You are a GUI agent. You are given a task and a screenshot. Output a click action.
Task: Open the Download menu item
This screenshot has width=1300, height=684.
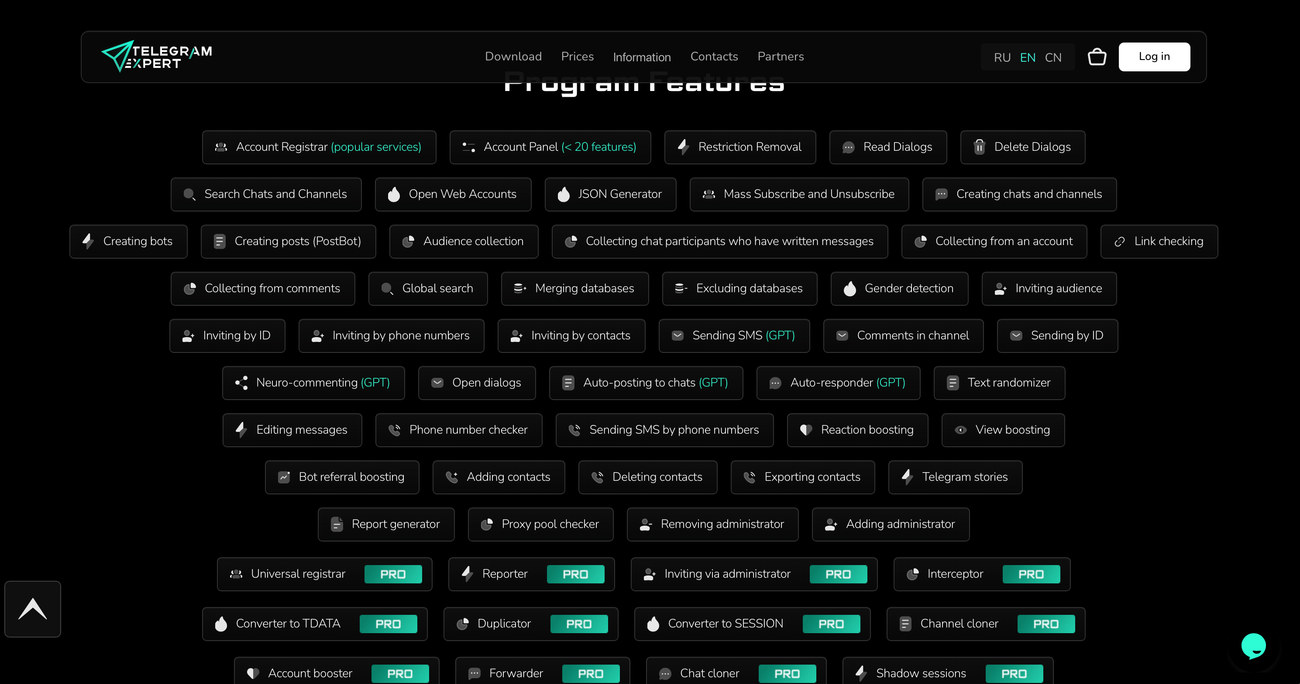[x=513, y=57]
